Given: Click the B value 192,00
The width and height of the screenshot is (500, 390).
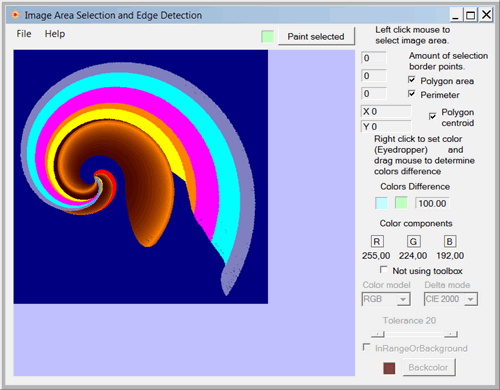Looking at the screenshot, I should (450, 256).
